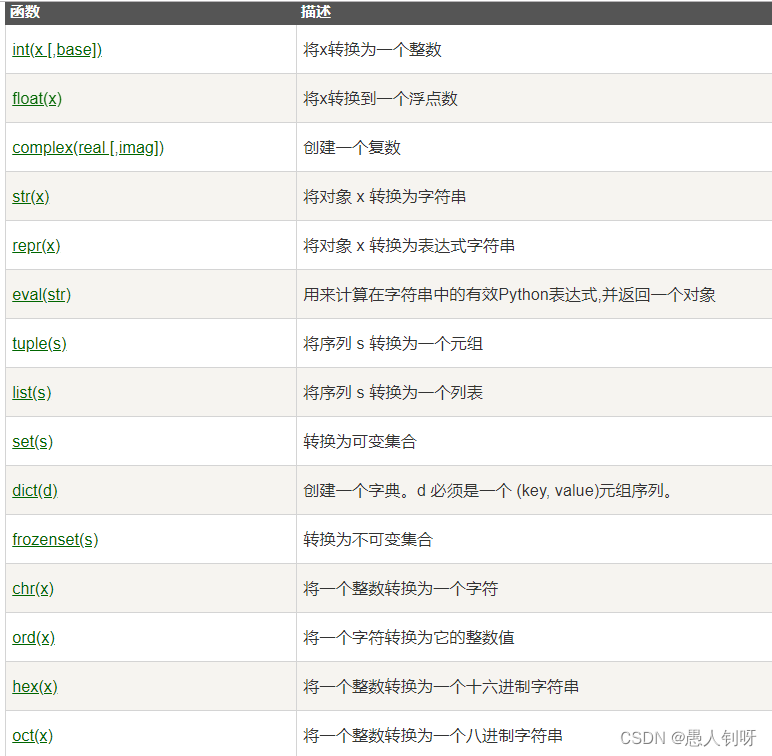Click the 描述 column header
The height and width of the screenshot is (756, 772).
pyautogui.click(x=316, y=12)
